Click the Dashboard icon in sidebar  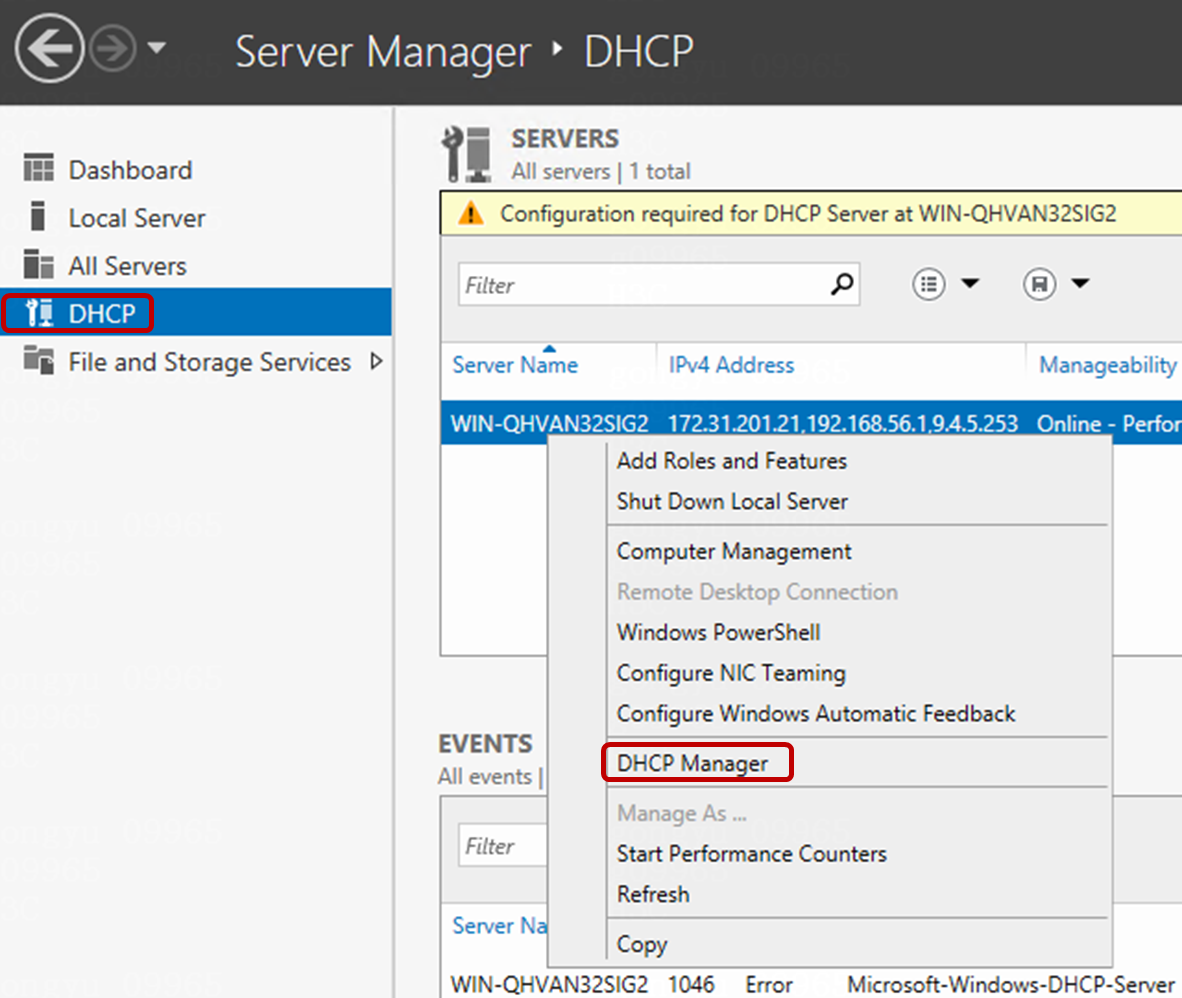pos(38,167)
